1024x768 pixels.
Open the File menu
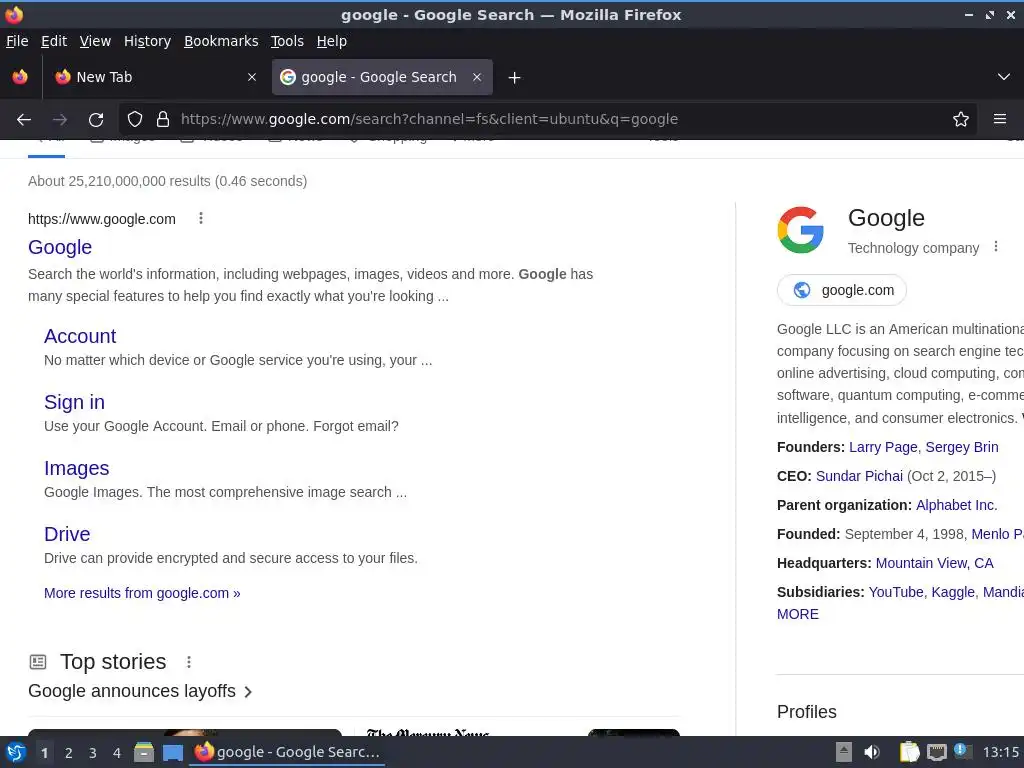coord(17,41)
